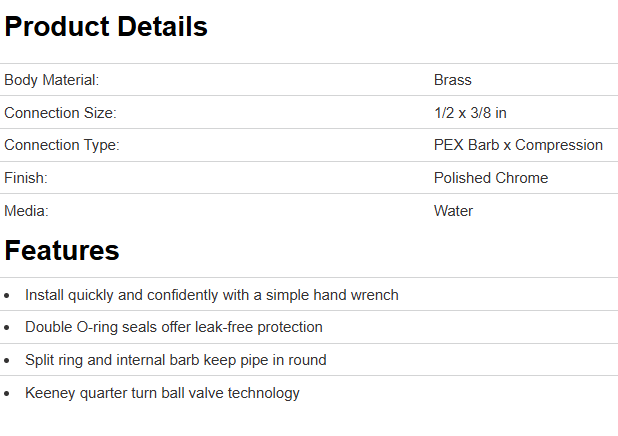Click the bullet beside Split ring feature
Image resolution: width=618 pixels, height=436 pixels.
pos(8,361)
